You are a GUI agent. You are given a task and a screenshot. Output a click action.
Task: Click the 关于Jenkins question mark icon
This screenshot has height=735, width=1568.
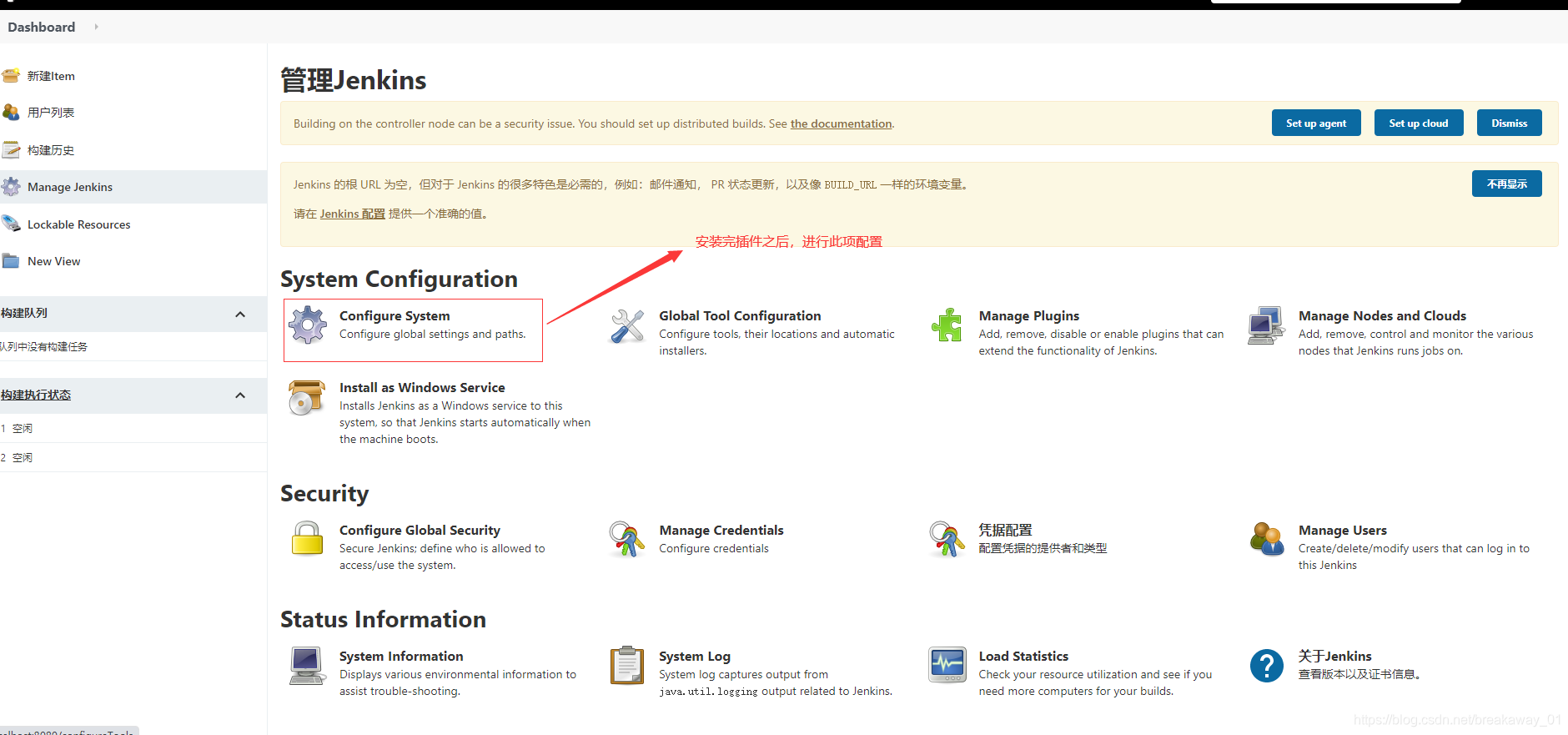1267,666
